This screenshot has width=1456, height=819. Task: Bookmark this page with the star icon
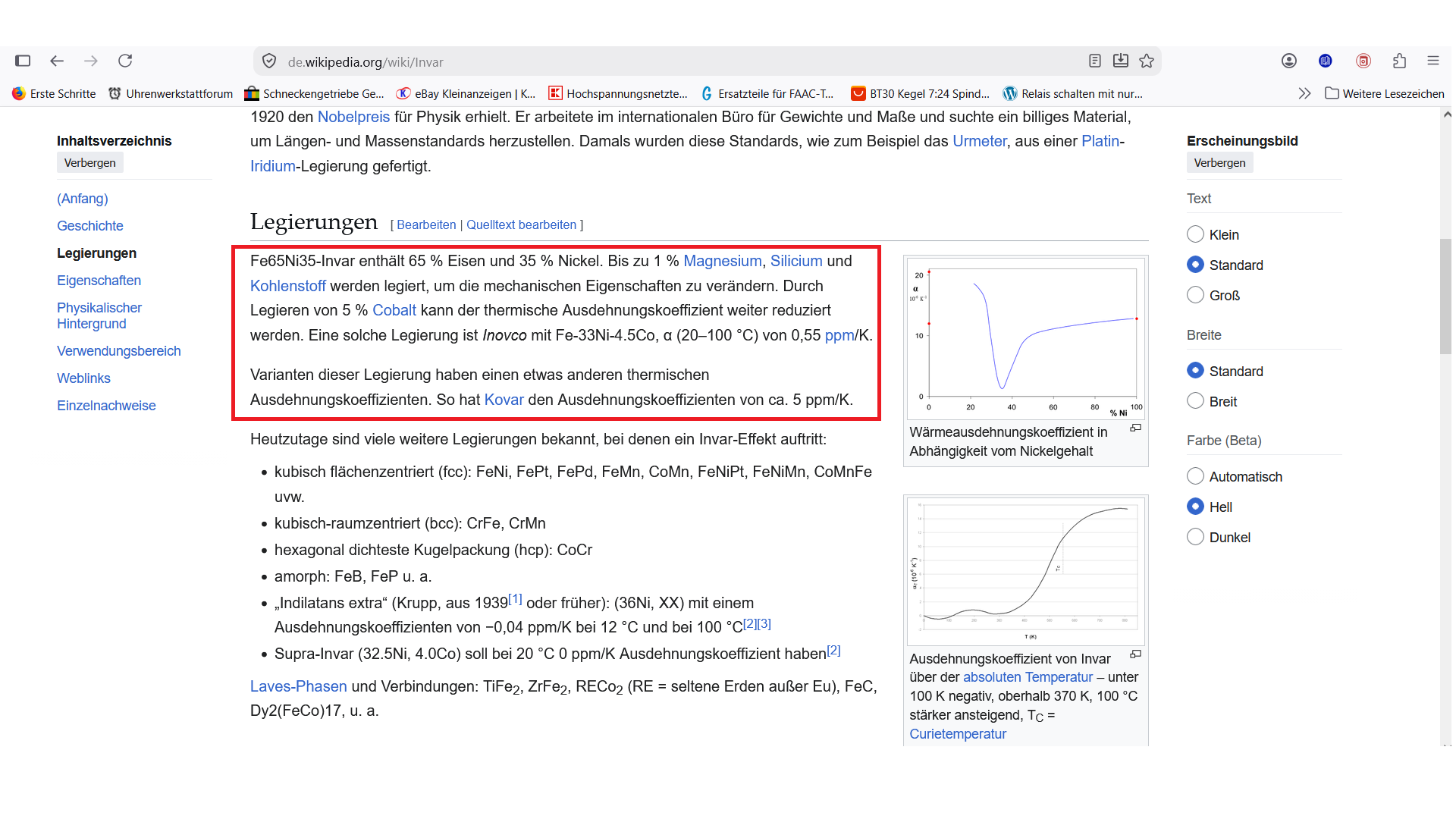tap(1147, 61)
